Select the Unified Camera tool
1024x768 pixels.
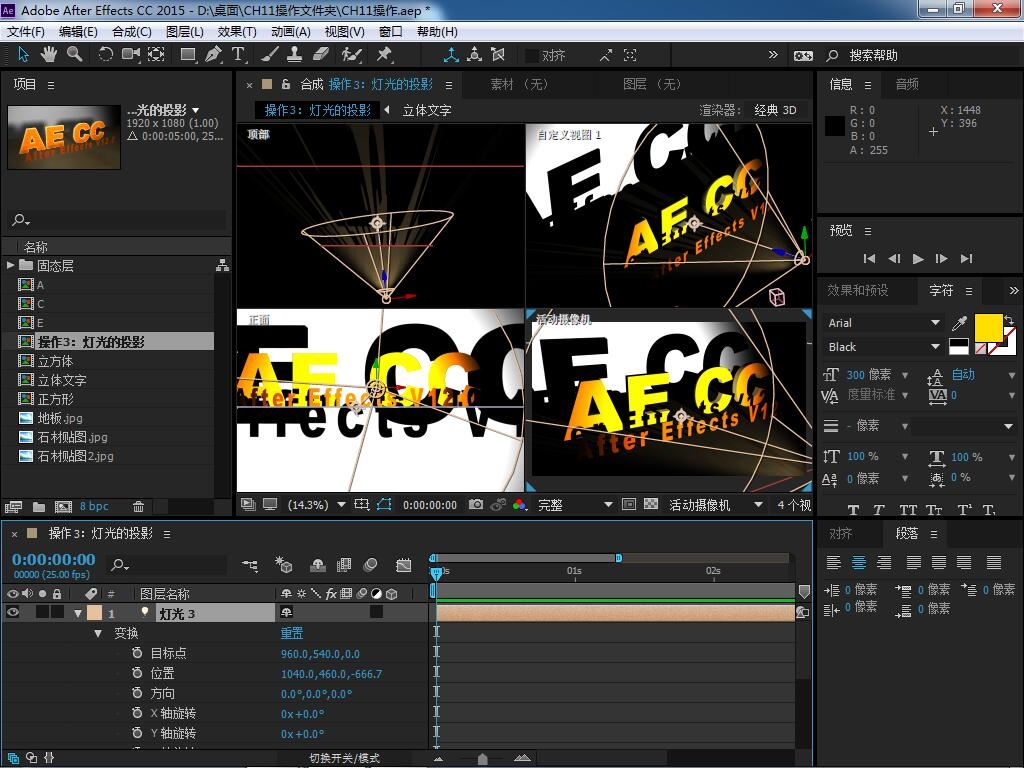(131, 55)
